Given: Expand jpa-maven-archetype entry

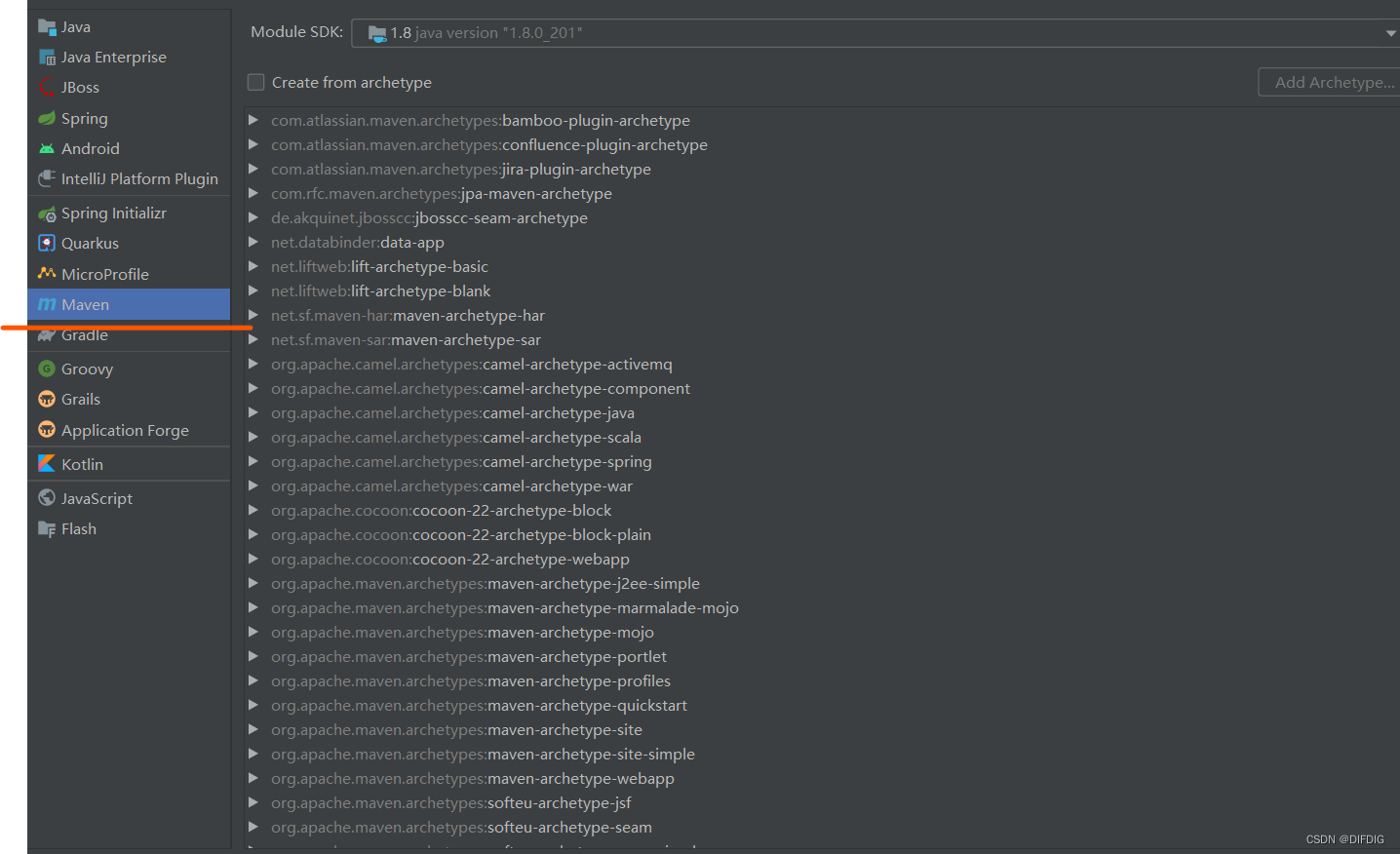Looking at the screenshot, I should coord(253,193).
